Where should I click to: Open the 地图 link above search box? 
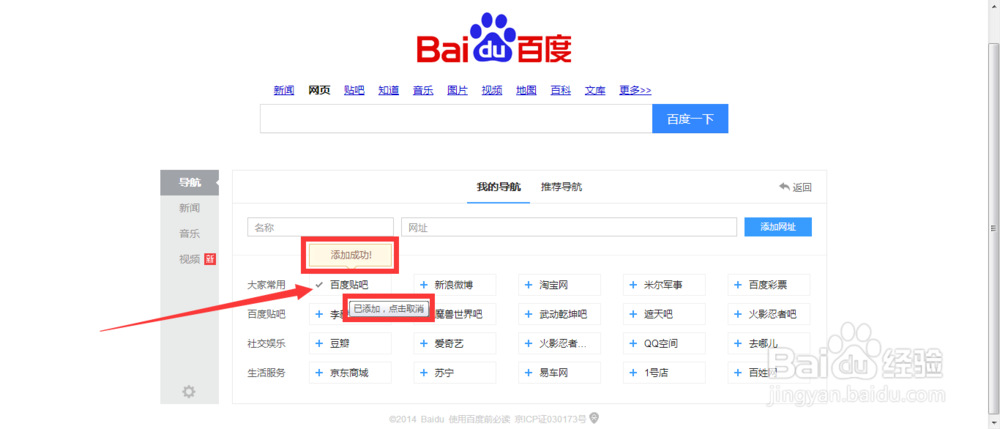click(x=526, y=91)
